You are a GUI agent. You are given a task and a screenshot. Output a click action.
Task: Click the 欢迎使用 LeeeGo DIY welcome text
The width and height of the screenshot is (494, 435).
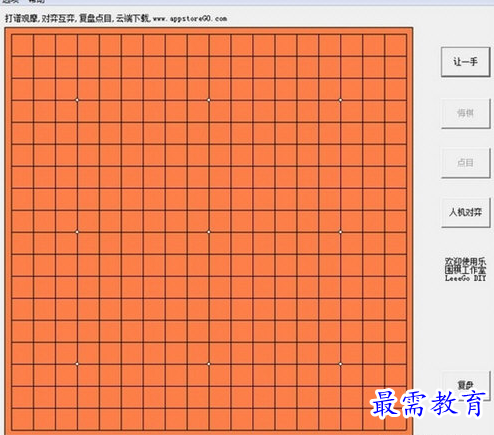465,269
